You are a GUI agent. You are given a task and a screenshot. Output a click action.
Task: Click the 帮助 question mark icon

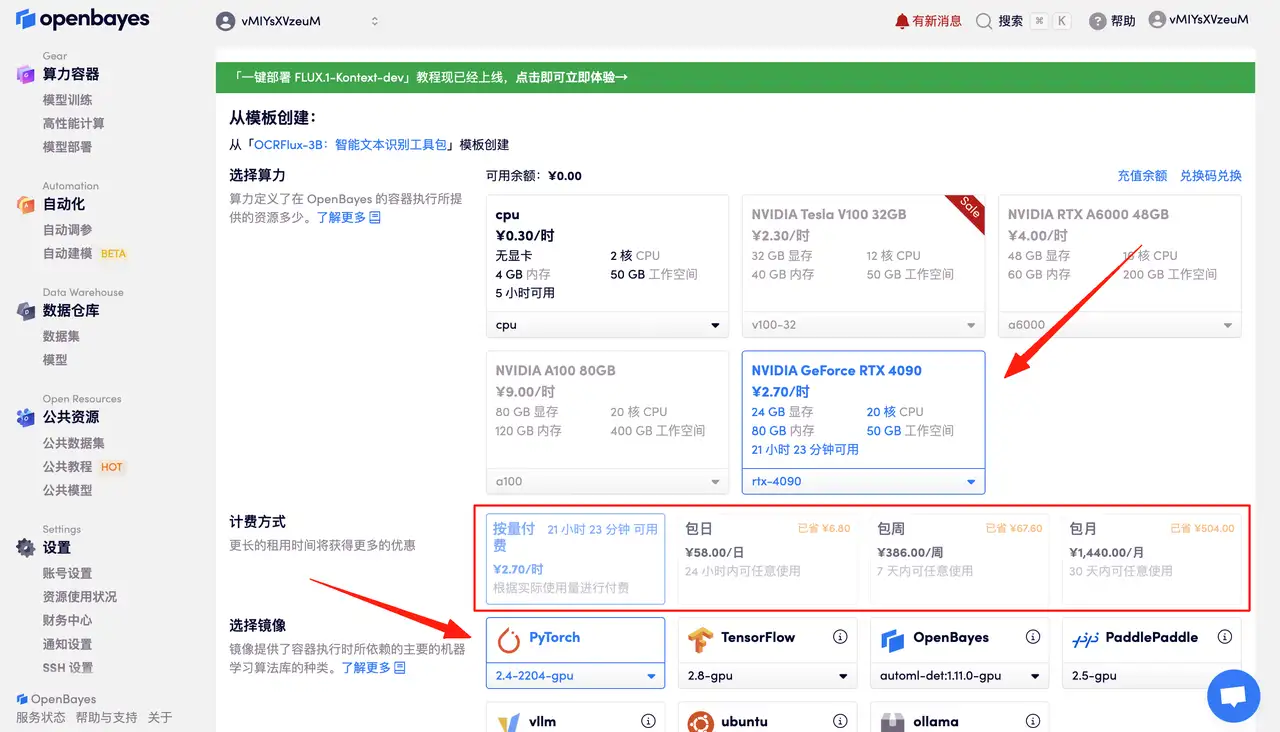point(1098,21)
